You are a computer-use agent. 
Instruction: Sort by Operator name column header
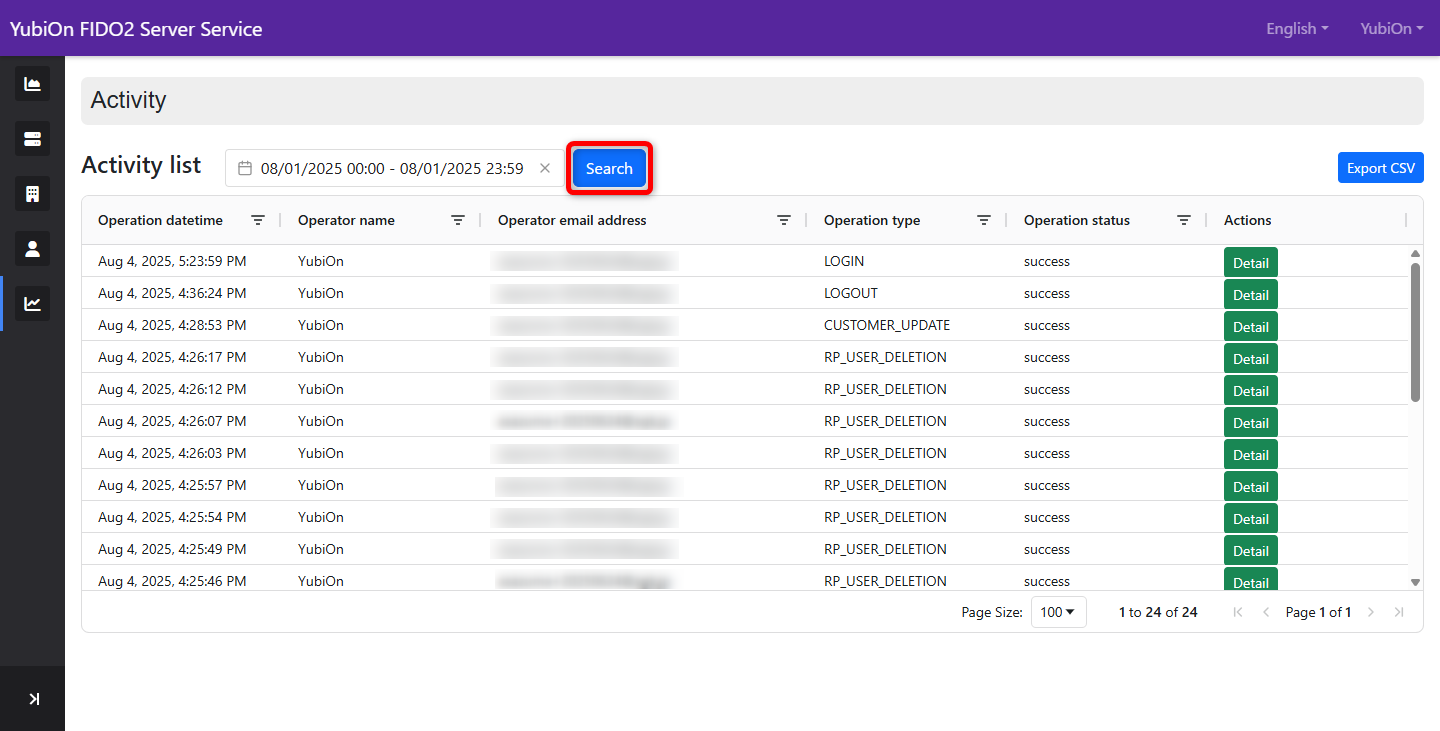(346, 220)
